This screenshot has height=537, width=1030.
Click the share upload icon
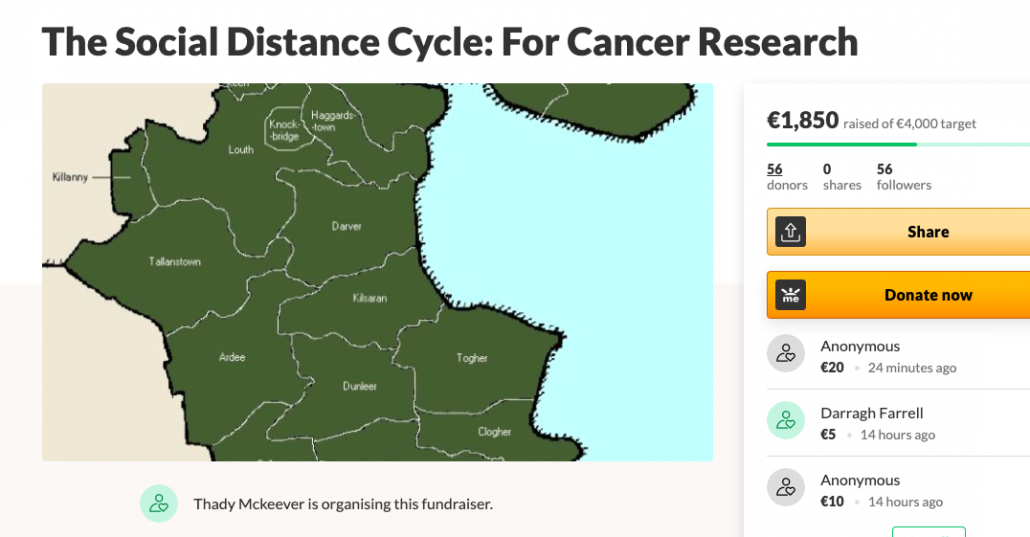pyautogui.click(x=790, y=231)
